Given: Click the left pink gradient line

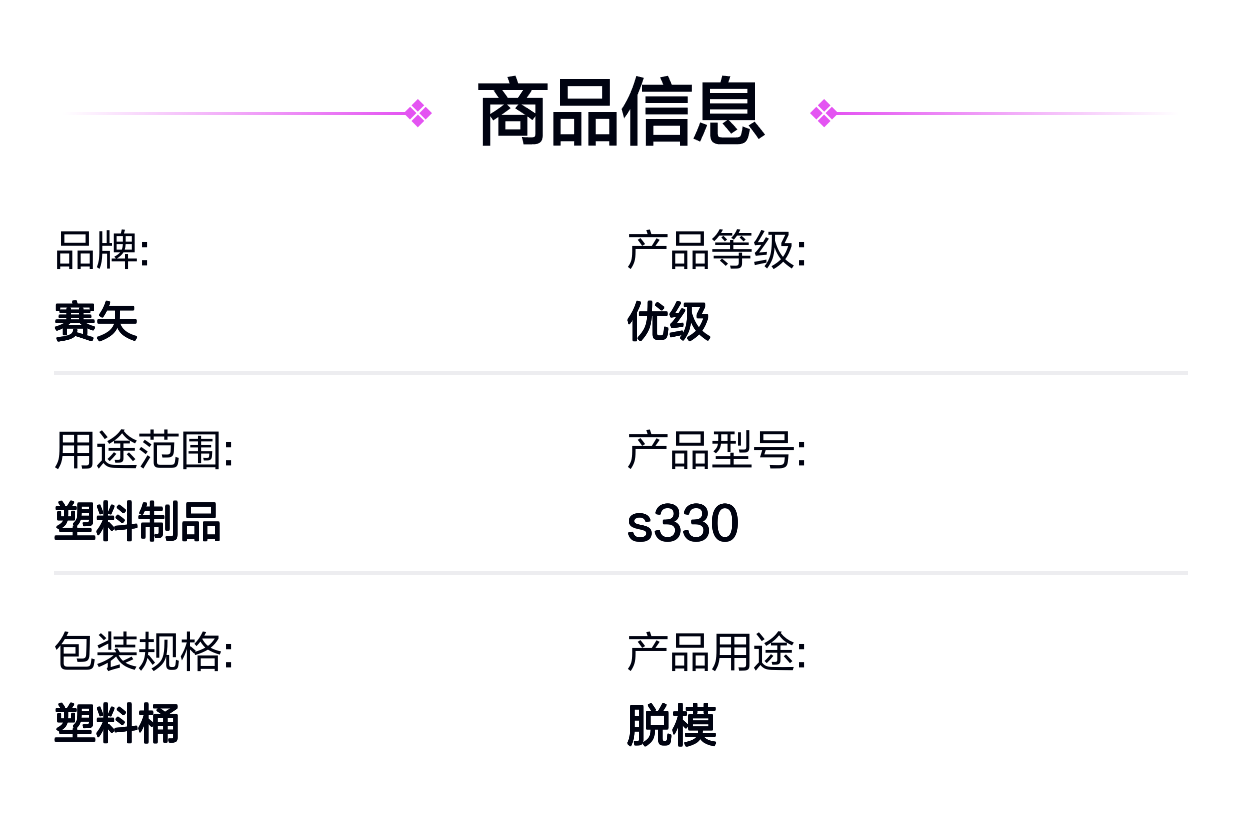Looking at the screenshot, I should (x=235, y=114).
